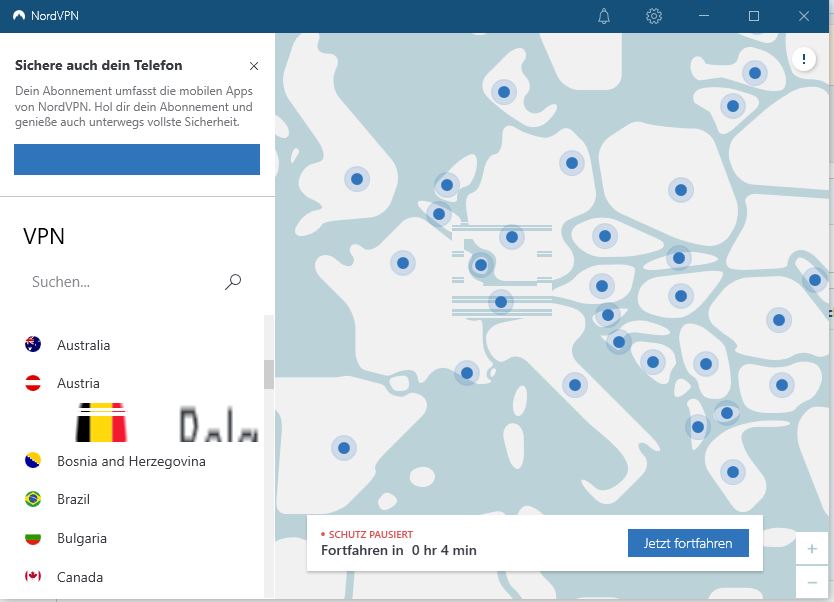Click the server pin on Denmark
The height and width of the screenshot is (602, 834).
(504, 92)
